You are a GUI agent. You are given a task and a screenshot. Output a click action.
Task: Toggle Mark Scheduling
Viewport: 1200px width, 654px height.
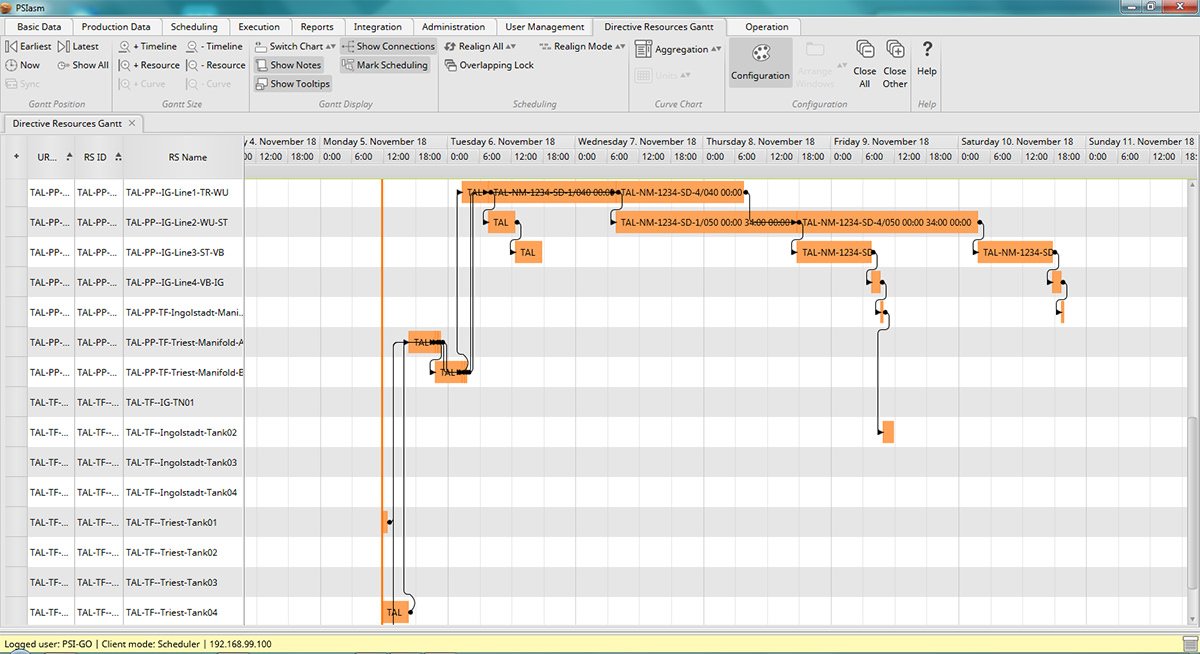click(x=385, y=65)
